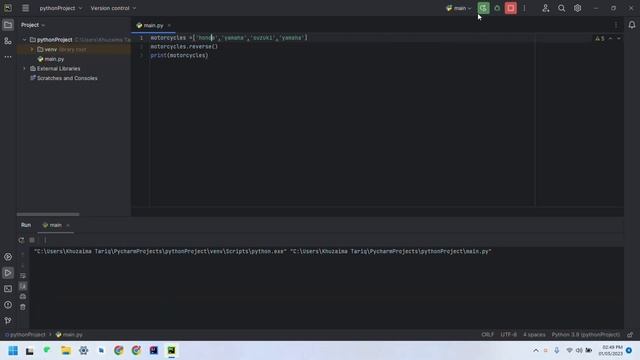Stop the running program with red Stop button
This screenshot has height=360, width=640.
tap(511, 8)
